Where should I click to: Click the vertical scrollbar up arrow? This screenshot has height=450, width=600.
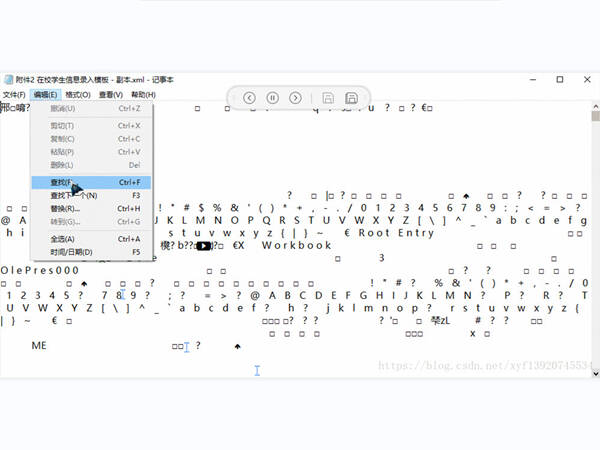(x=595, y=106)
